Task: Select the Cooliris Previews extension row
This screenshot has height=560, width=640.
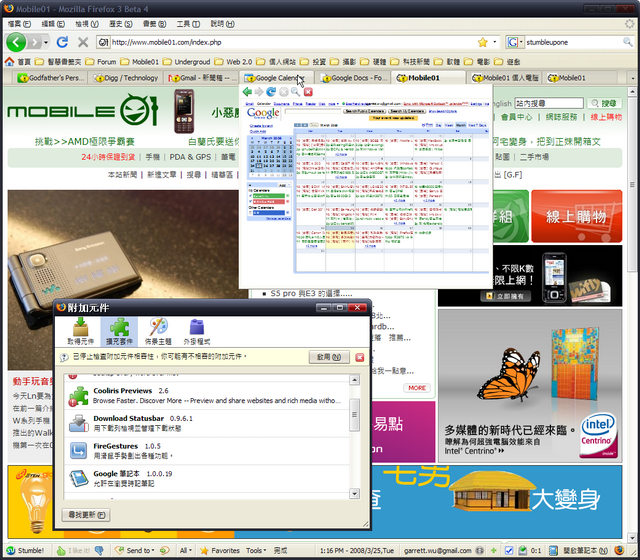Action: 206,396
